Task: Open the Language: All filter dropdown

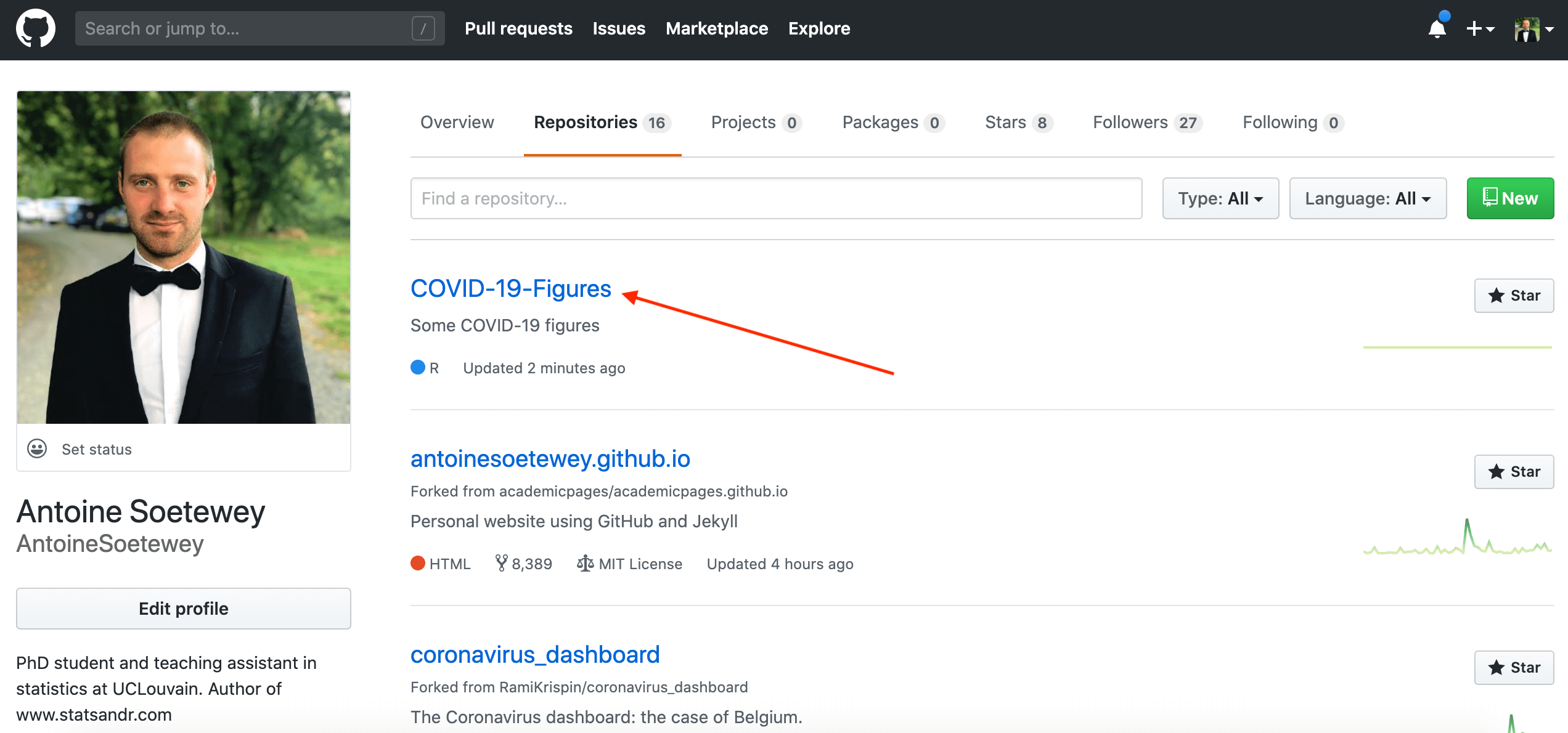Action: coord(1368,198)
